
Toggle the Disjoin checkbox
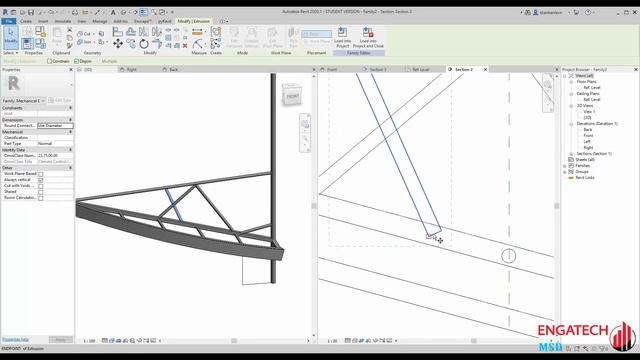click(76, 61)
